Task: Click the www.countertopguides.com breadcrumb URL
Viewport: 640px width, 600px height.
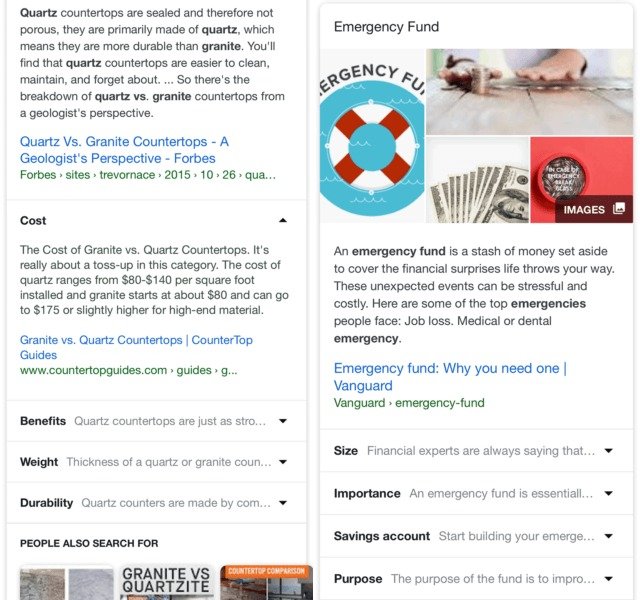Action: [93, 370]
